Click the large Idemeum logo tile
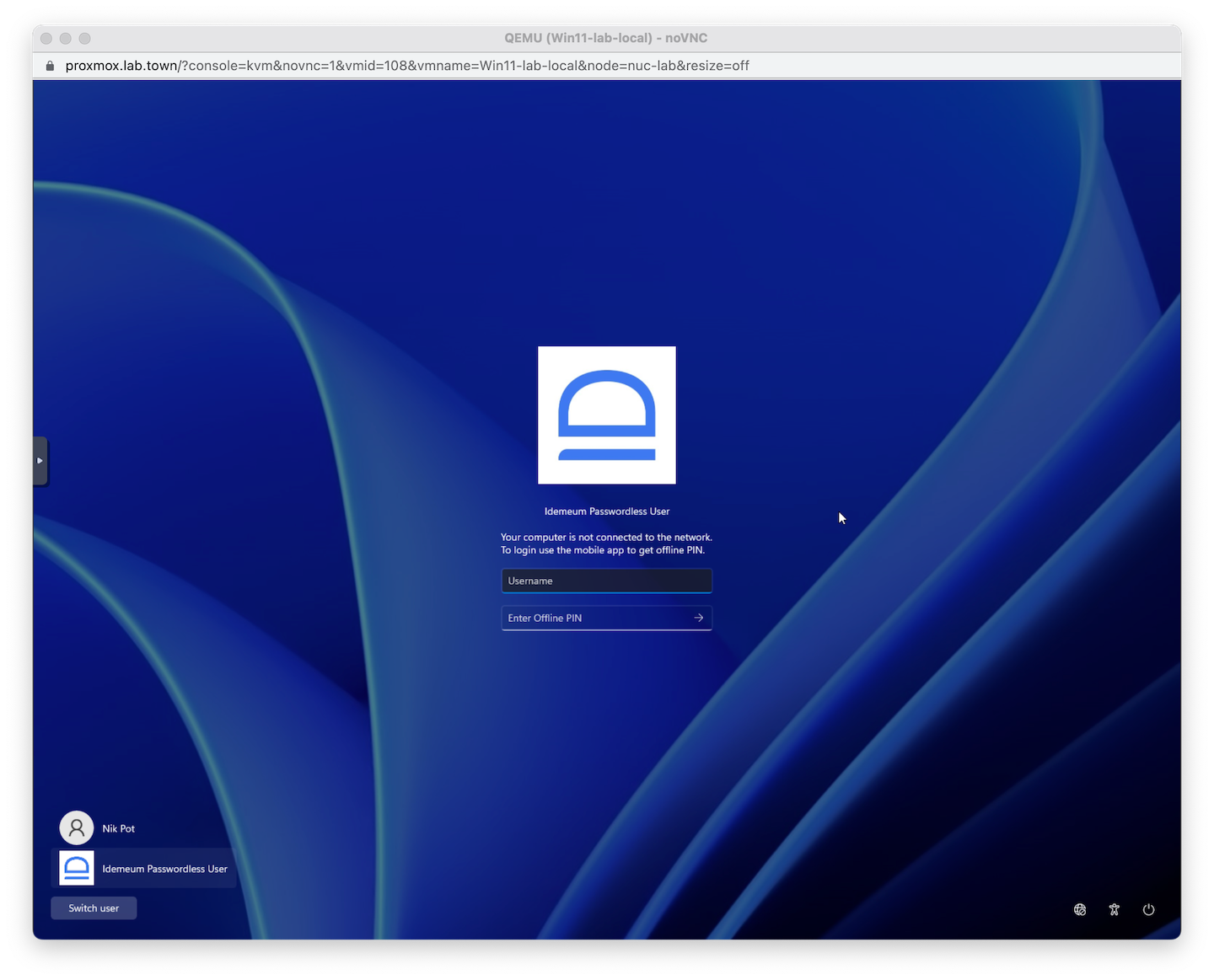The width and height of the screenshot is (1214, 980). pos(607,415)
